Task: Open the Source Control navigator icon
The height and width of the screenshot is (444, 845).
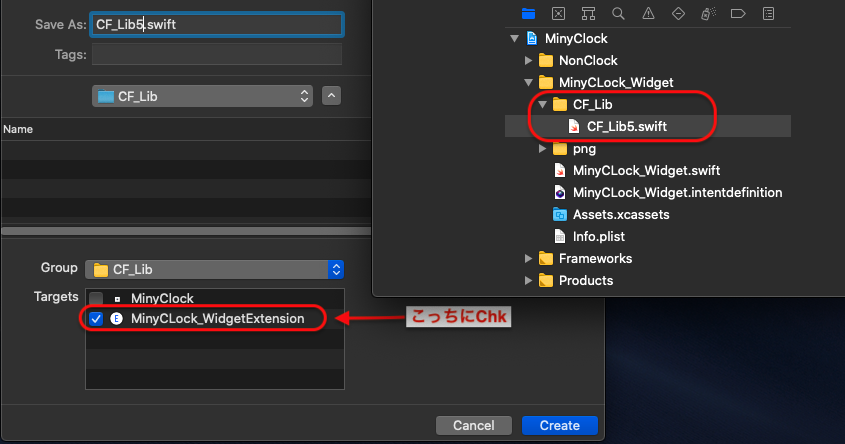Action: (x=558, y=14)
